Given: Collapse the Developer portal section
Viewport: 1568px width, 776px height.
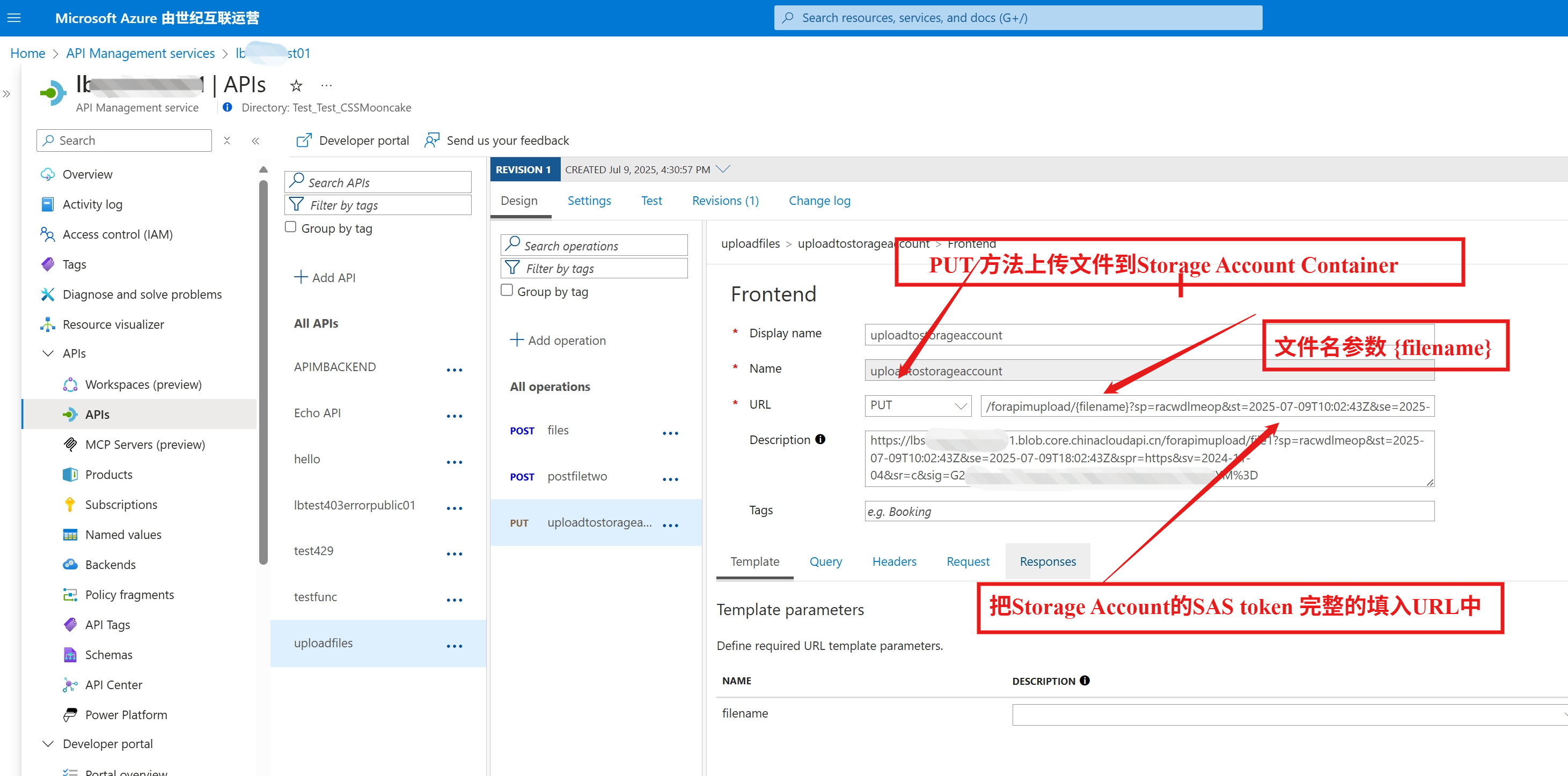Looking at the screenshot, I should tap(47, 744).
